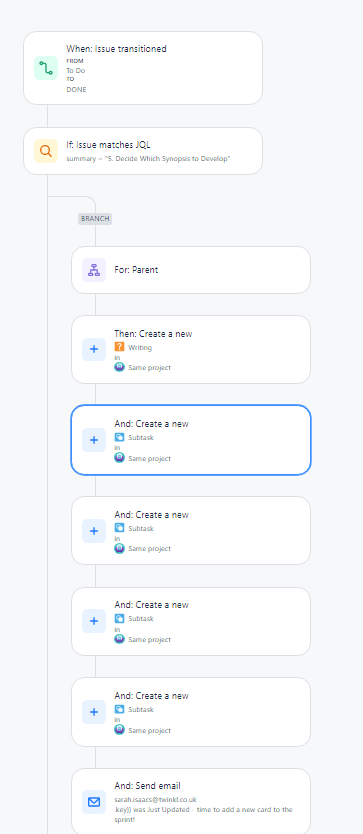Click the blue envelope Send email icon
The height and width of the screenshot is (834, 363).
coord(94,802)
